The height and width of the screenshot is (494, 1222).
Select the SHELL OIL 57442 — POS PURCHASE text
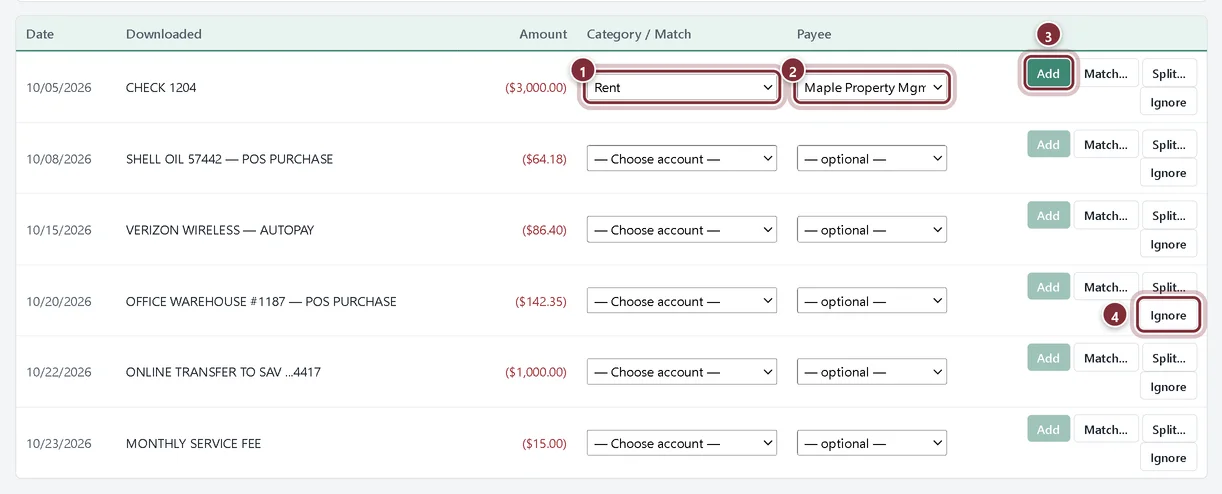[230, 159]
